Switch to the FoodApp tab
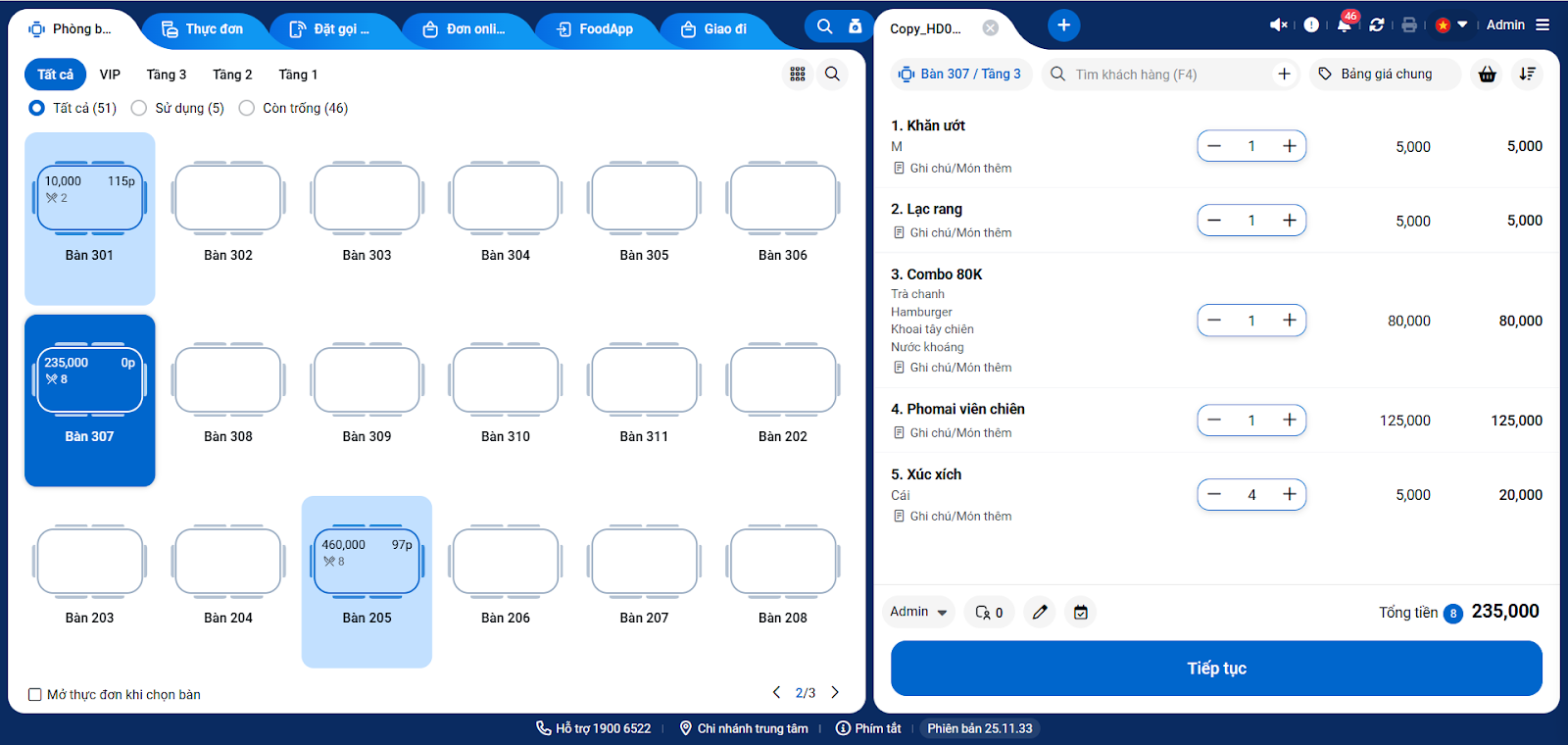This screenshot has height=745, width=1568. click(x=595, y=28)
